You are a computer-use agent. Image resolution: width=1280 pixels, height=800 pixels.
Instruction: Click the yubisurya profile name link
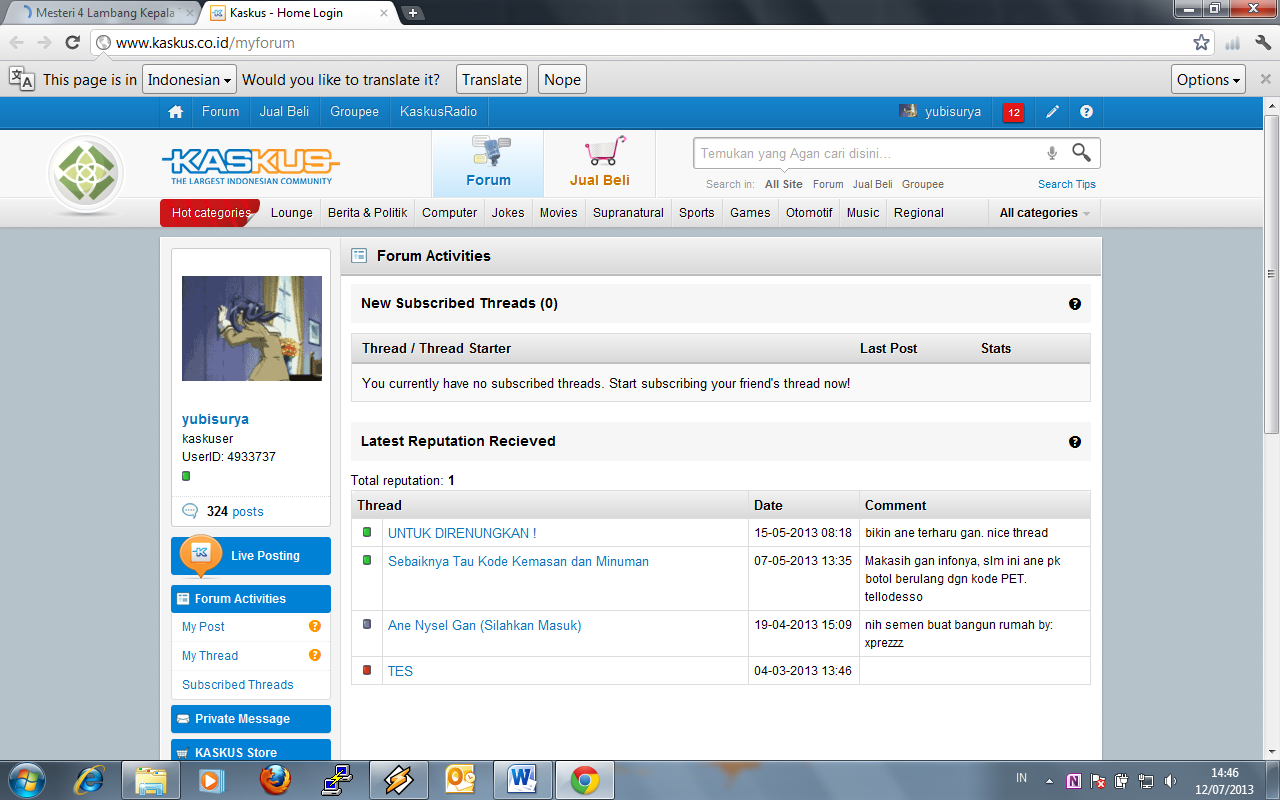[x=215, y=419]
